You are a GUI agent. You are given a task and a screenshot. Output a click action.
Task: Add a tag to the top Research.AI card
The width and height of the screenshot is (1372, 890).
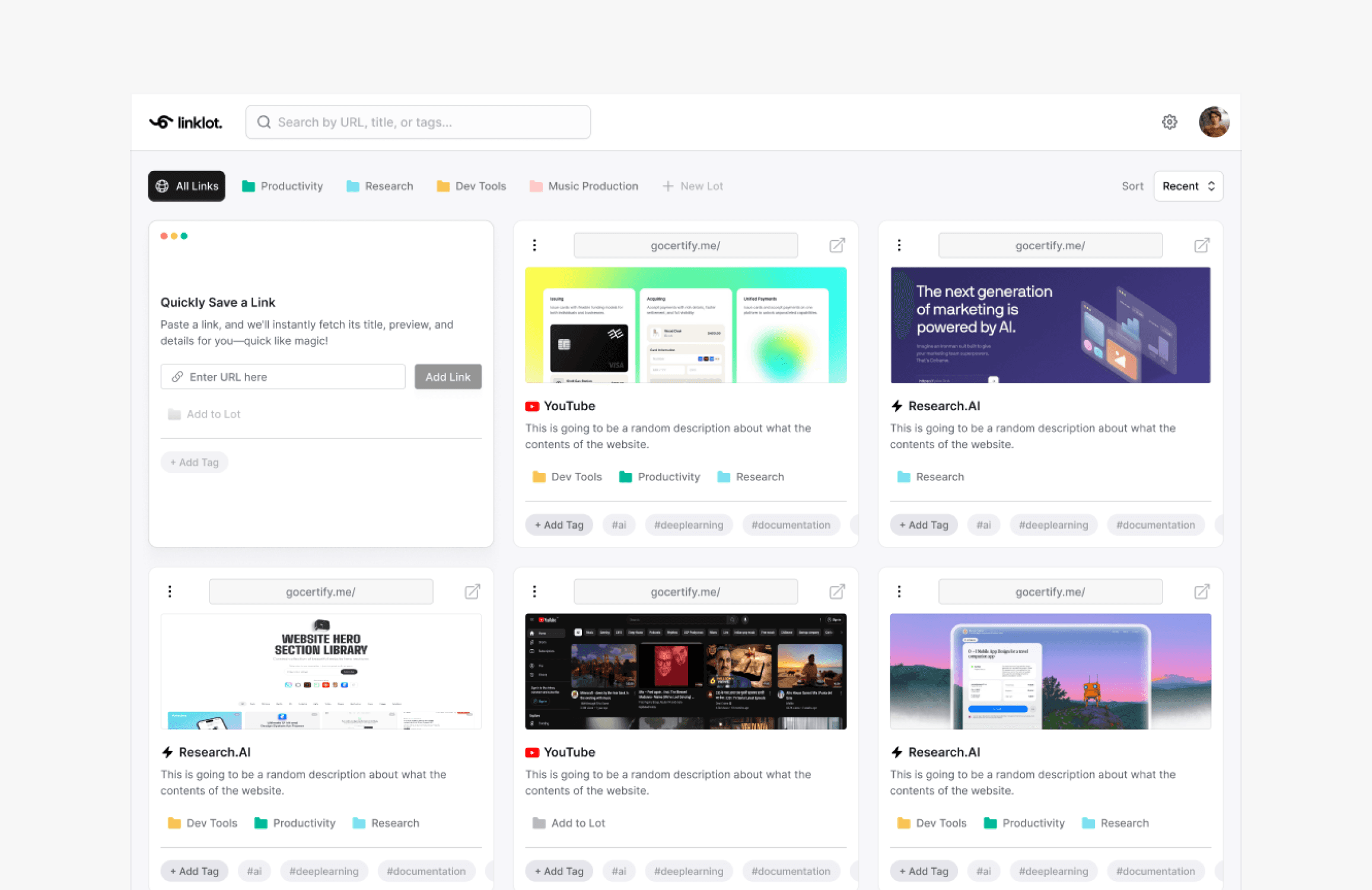[x=923, y=525]
